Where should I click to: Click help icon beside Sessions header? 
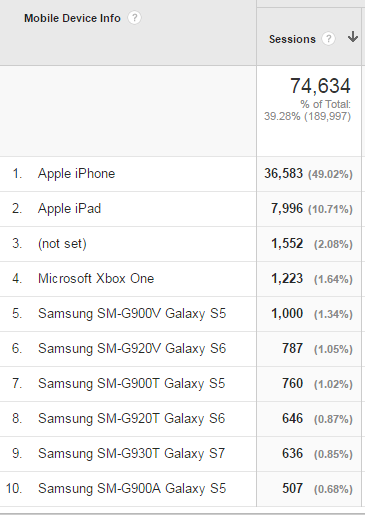click(x=328, y=39)
